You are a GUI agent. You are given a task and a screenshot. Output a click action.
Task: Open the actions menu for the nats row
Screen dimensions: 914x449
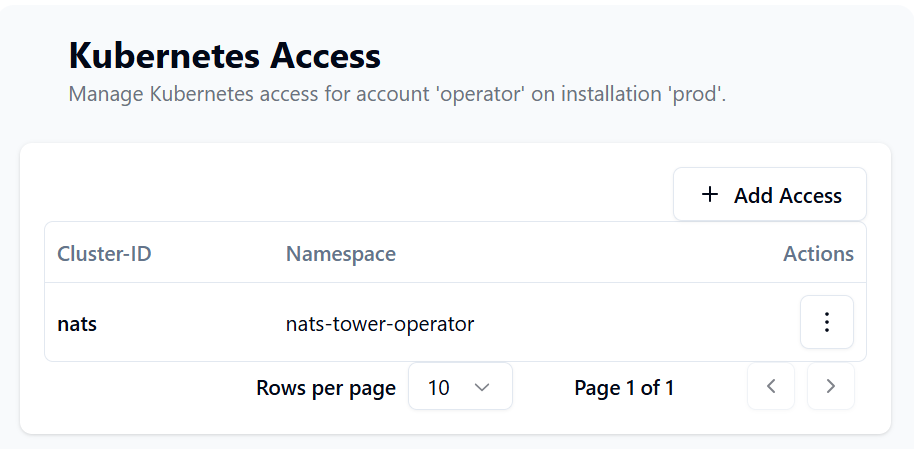pos(827,322)
